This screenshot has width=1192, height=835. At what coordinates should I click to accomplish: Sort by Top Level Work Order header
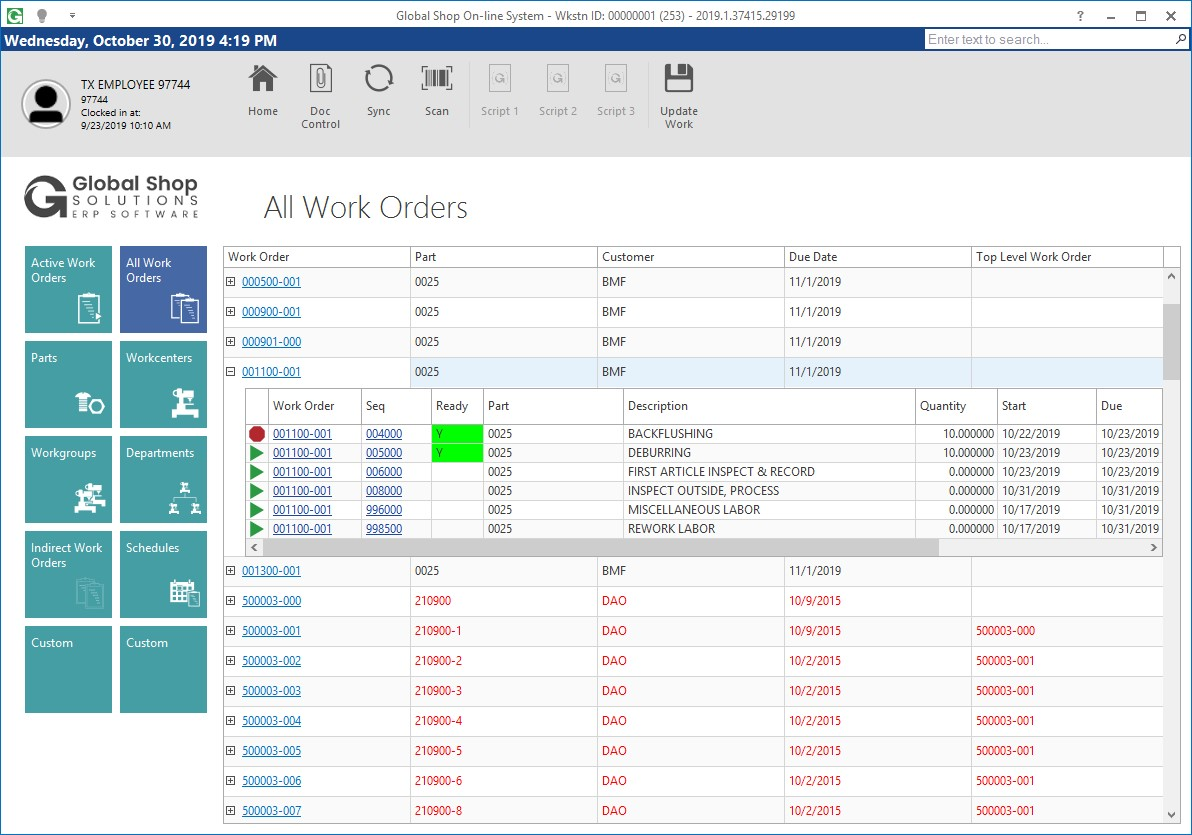pyautogui.click(x=1067, y=257)
